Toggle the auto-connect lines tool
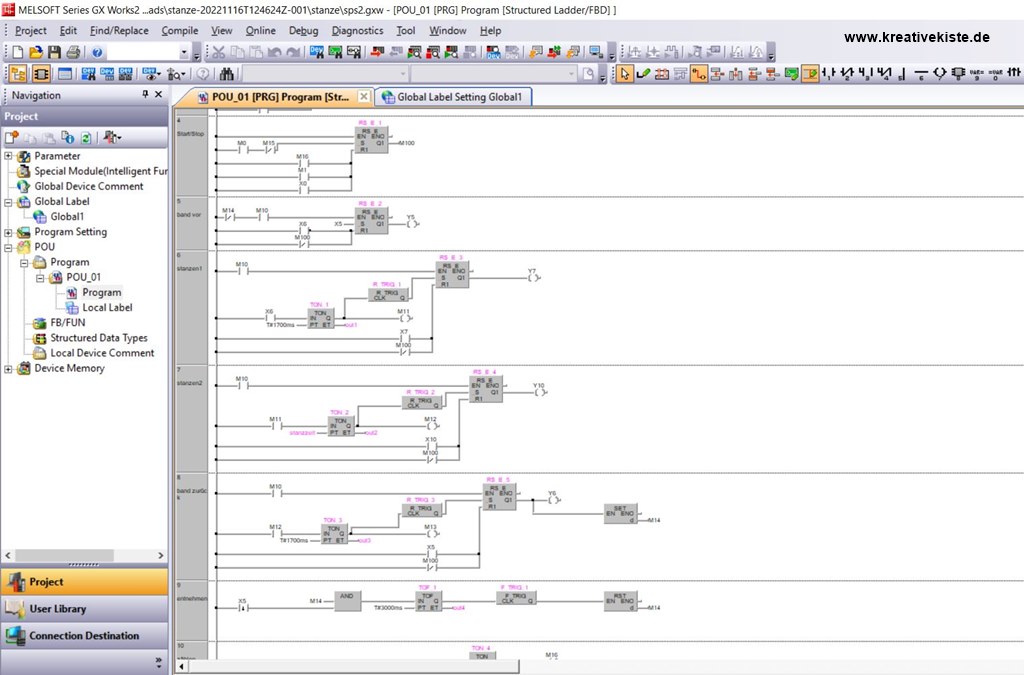This screenshot has width=1024, height=675. pos(699,74)
